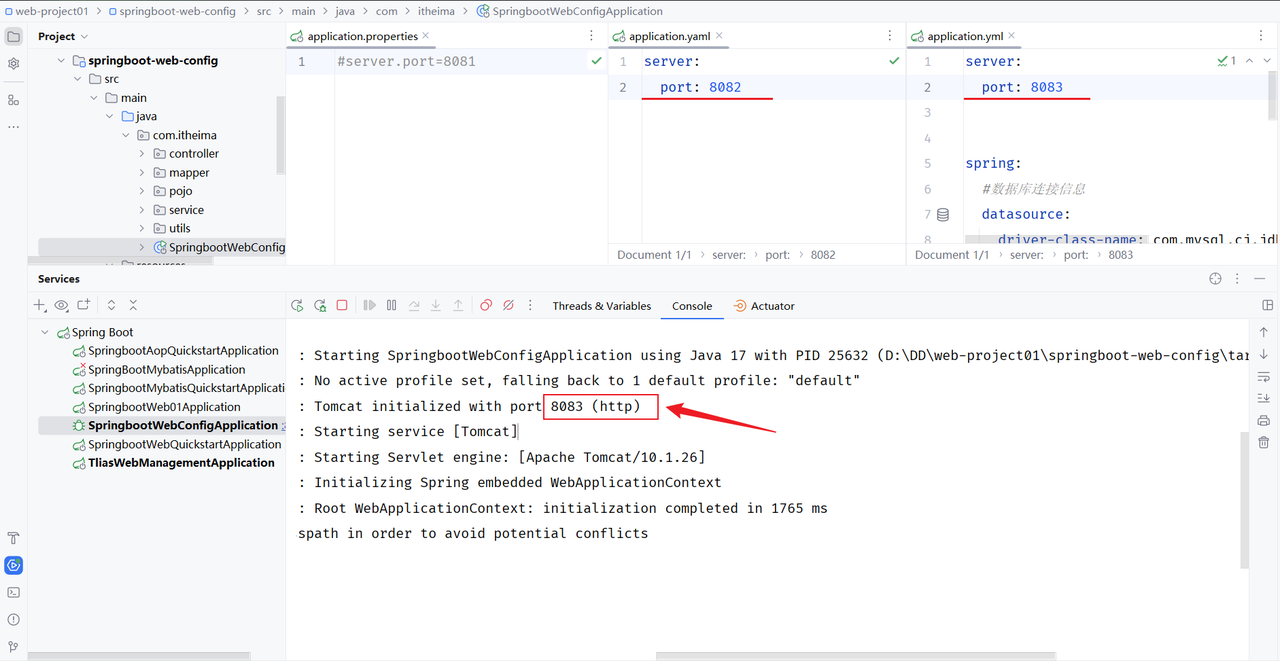Screen dimensions: 1280x661
Task: Clear all console output trash icon
Action: click(x=1264, y=442)
